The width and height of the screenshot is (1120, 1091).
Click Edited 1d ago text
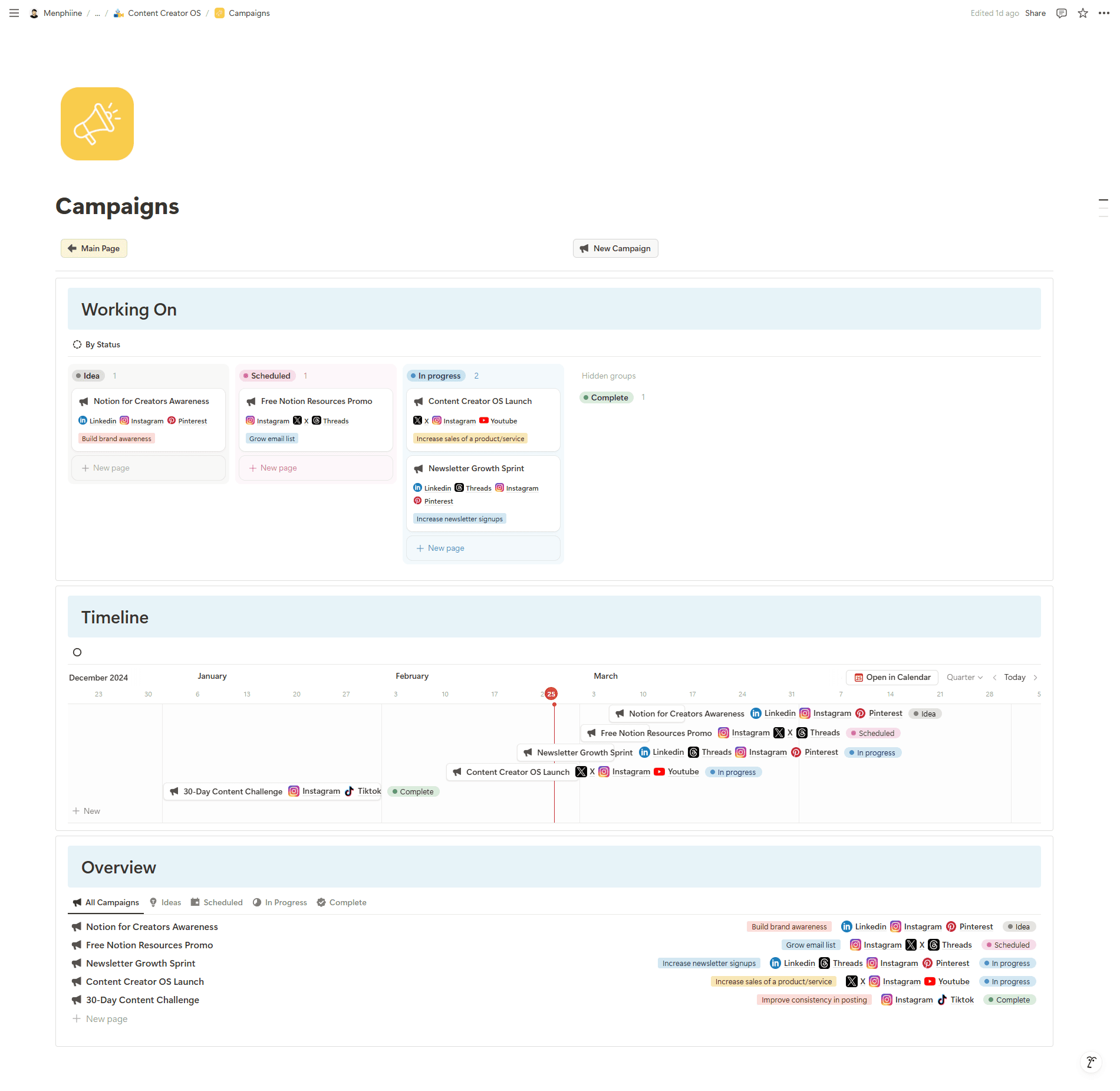click(994, 13)
